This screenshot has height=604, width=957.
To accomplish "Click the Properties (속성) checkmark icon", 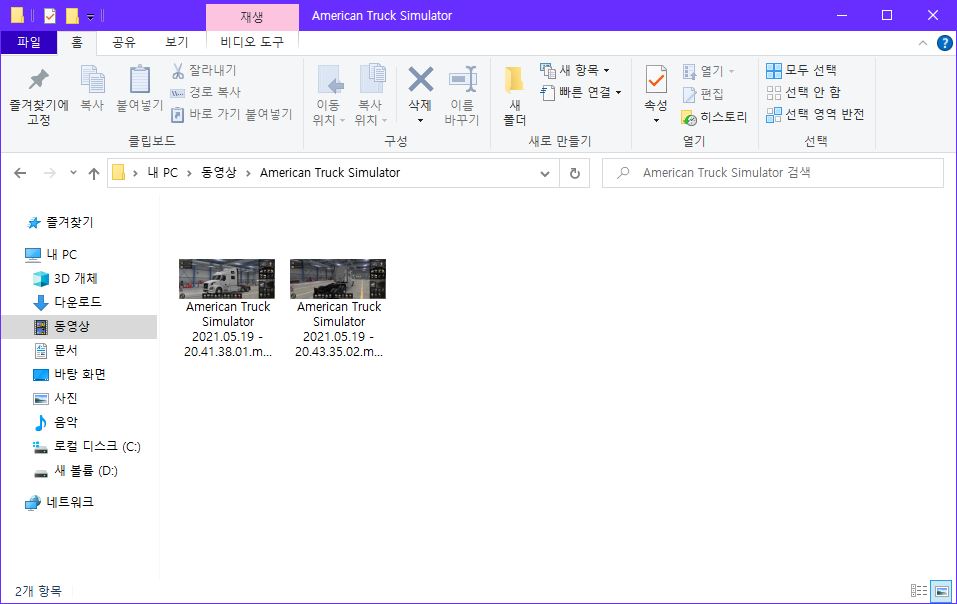I will point(656,80).
